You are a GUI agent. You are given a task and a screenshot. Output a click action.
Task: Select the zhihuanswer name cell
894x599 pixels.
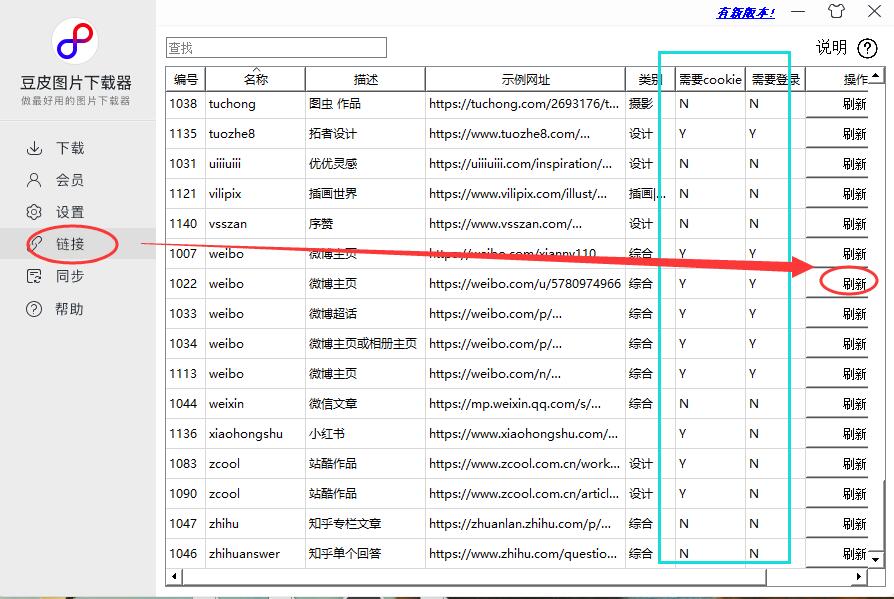[x=255, y=553]
